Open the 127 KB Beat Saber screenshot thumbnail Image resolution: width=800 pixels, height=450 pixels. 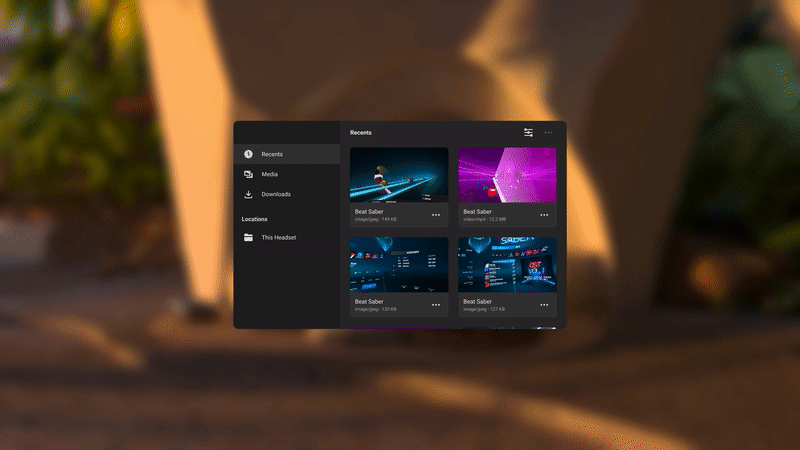[507, 264]
